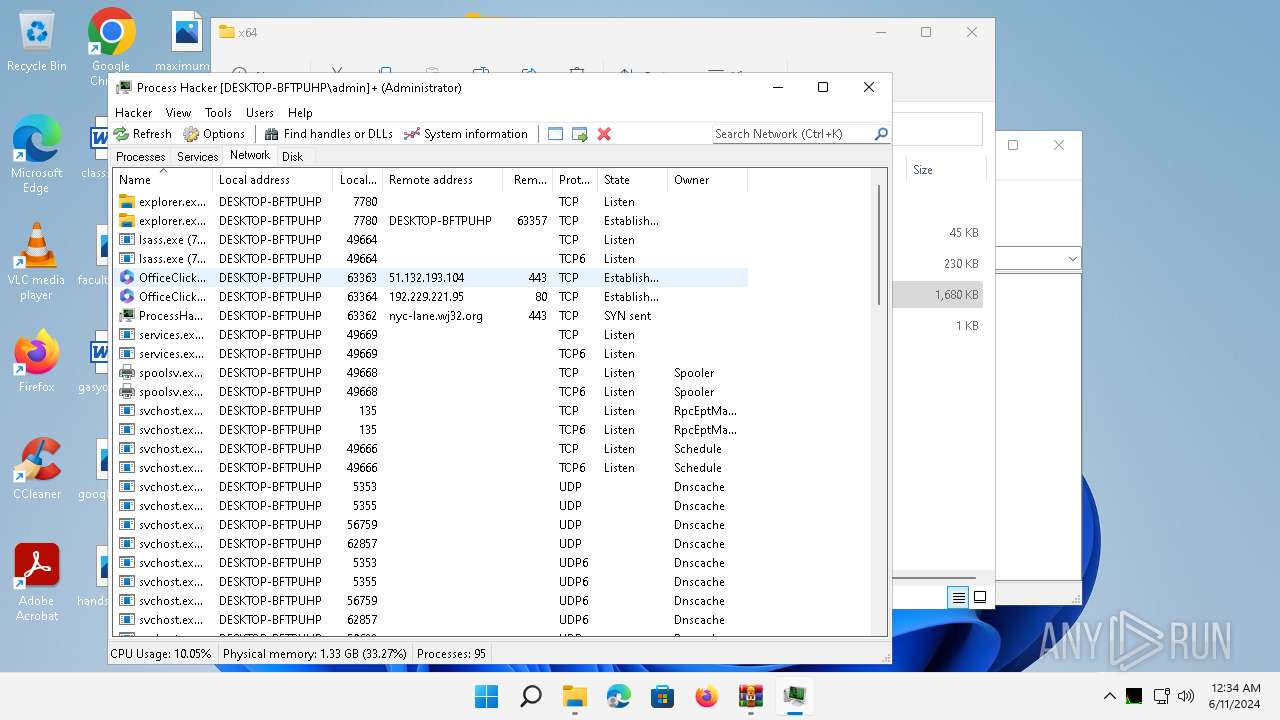Open Recycle Bin desktop icon
Screen dimensions: 1280x720
click(x=37, y=42)
